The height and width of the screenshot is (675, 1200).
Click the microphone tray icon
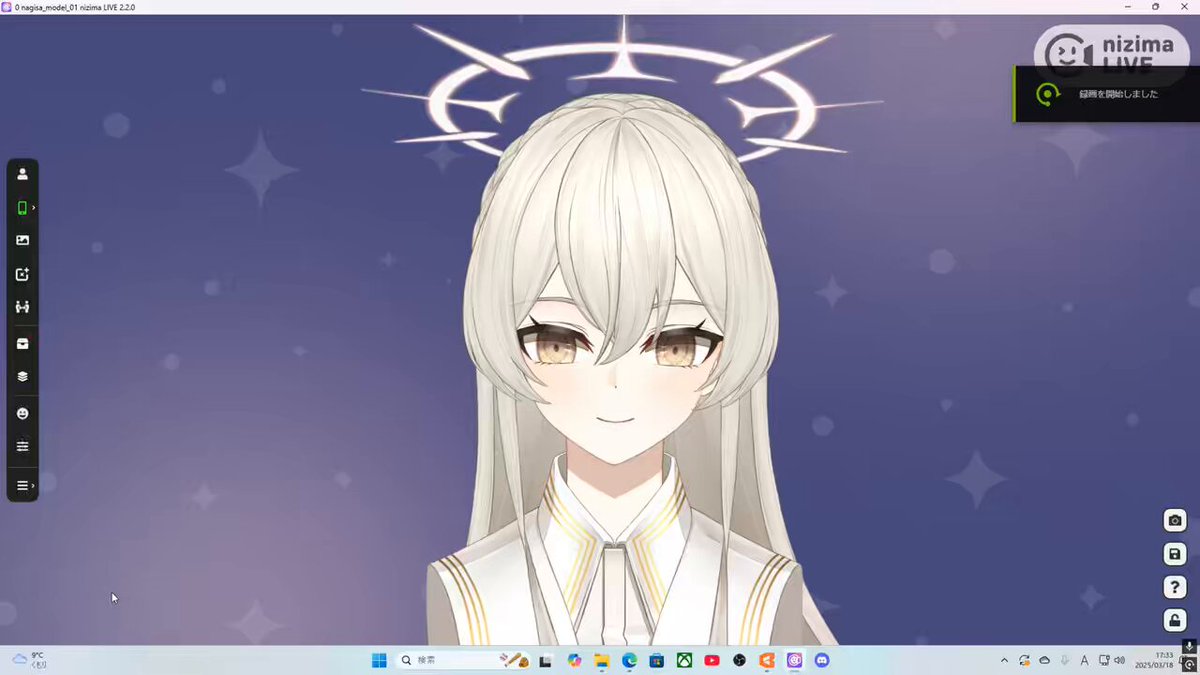pyautogui.click(x=1064, y=660)
